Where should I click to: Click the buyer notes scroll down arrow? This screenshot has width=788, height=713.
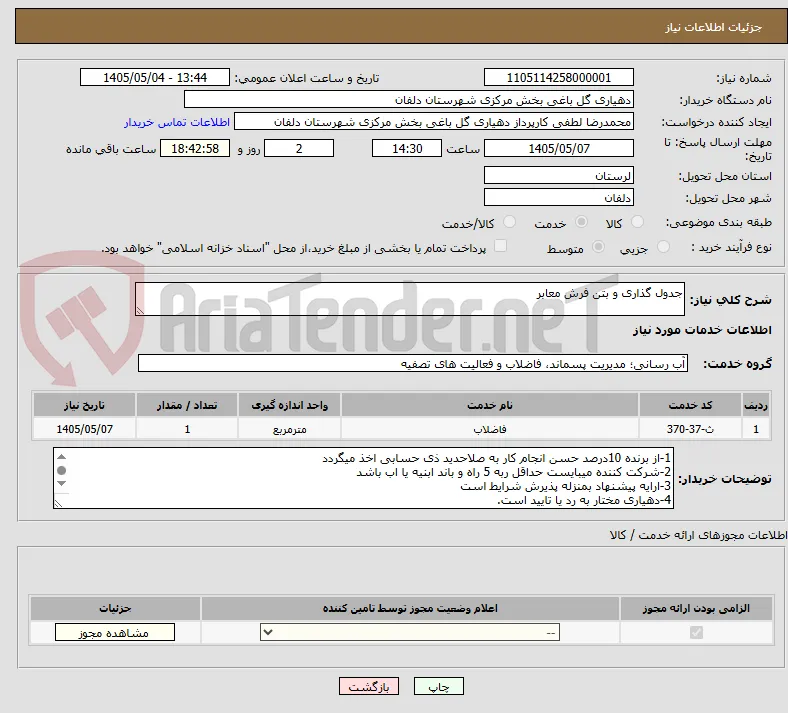[61, 483]
